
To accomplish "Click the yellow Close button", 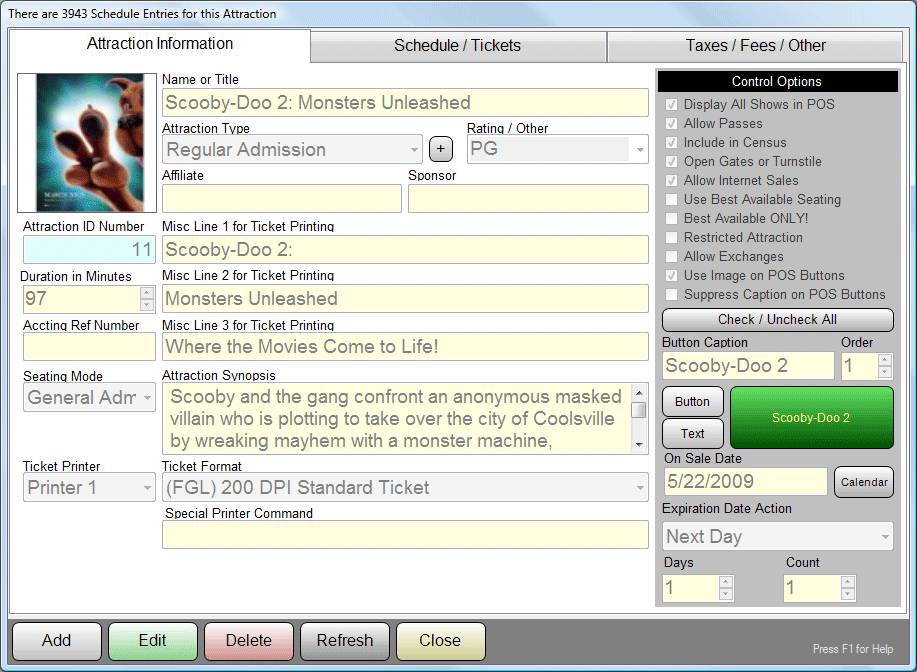I will pyautogui.click(x=440, y=641).
